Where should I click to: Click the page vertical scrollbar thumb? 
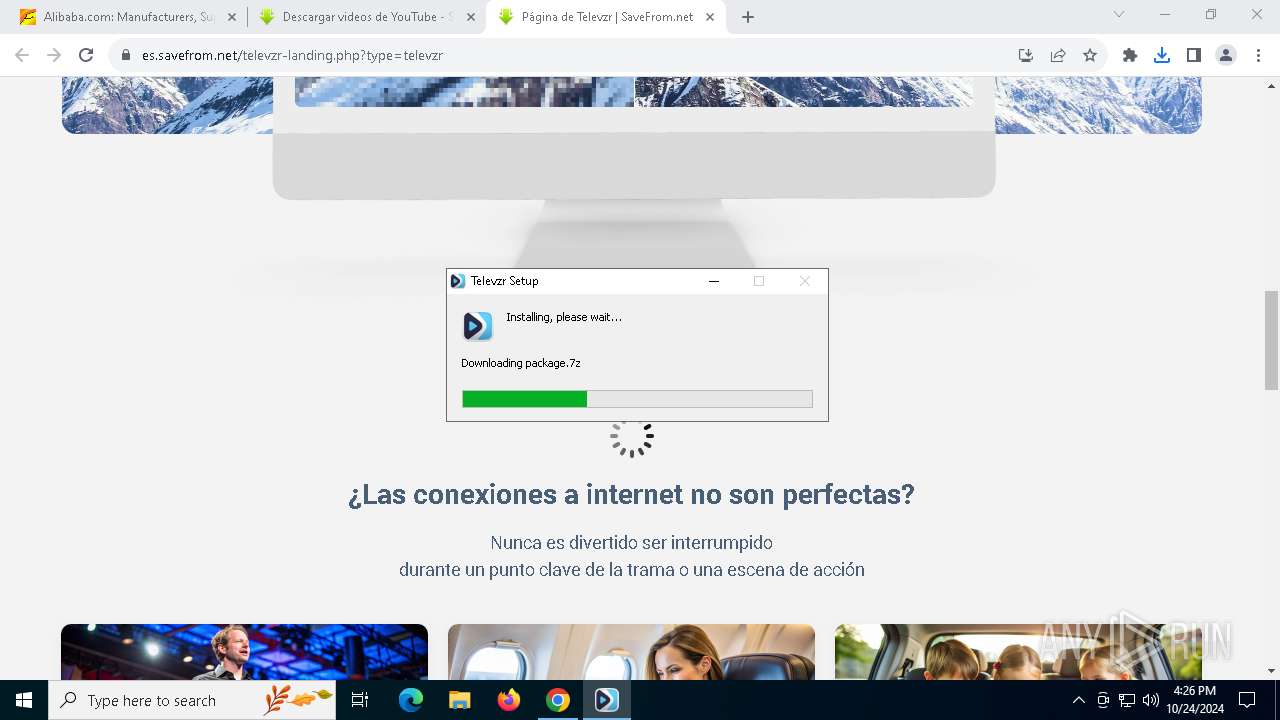(x=1272, y=340)
